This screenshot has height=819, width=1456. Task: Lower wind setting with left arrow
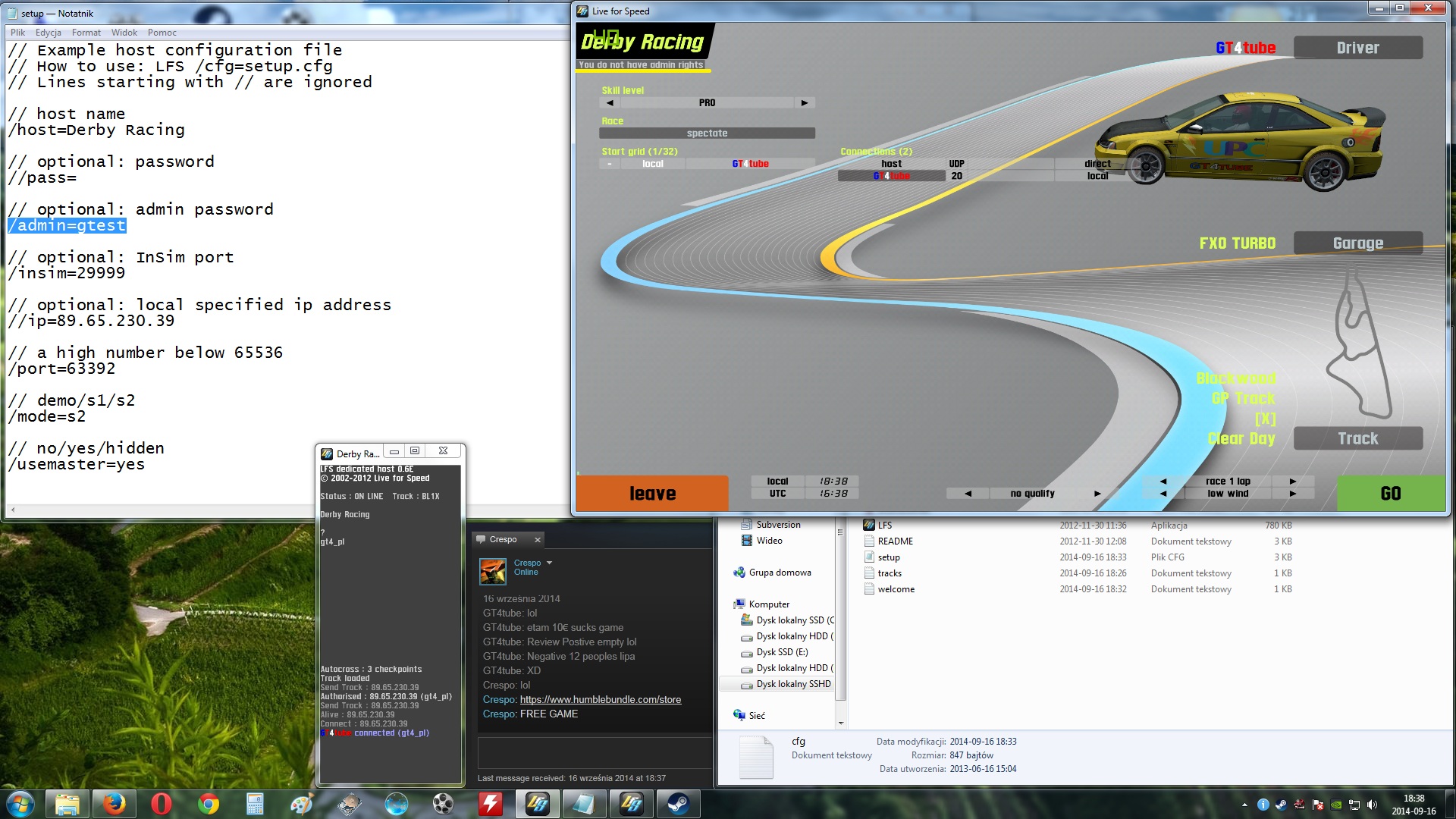[x=1163, y=494]
